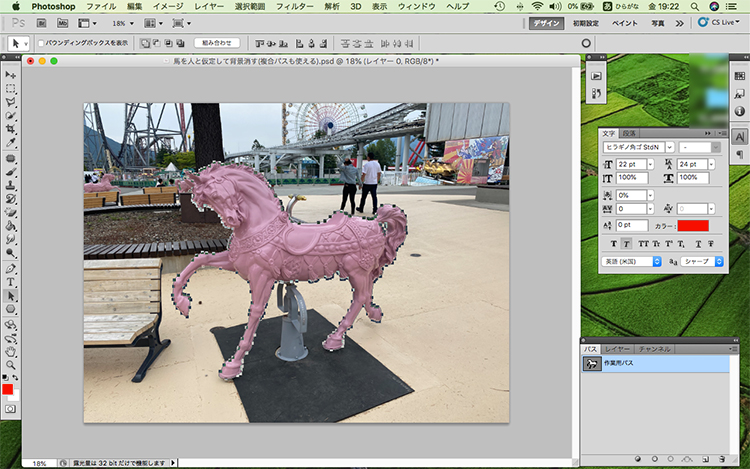Toggle Faux Bold in Character panel
Image resolution: width=750 pixels, height=469 pixels.
coord(614,244)
